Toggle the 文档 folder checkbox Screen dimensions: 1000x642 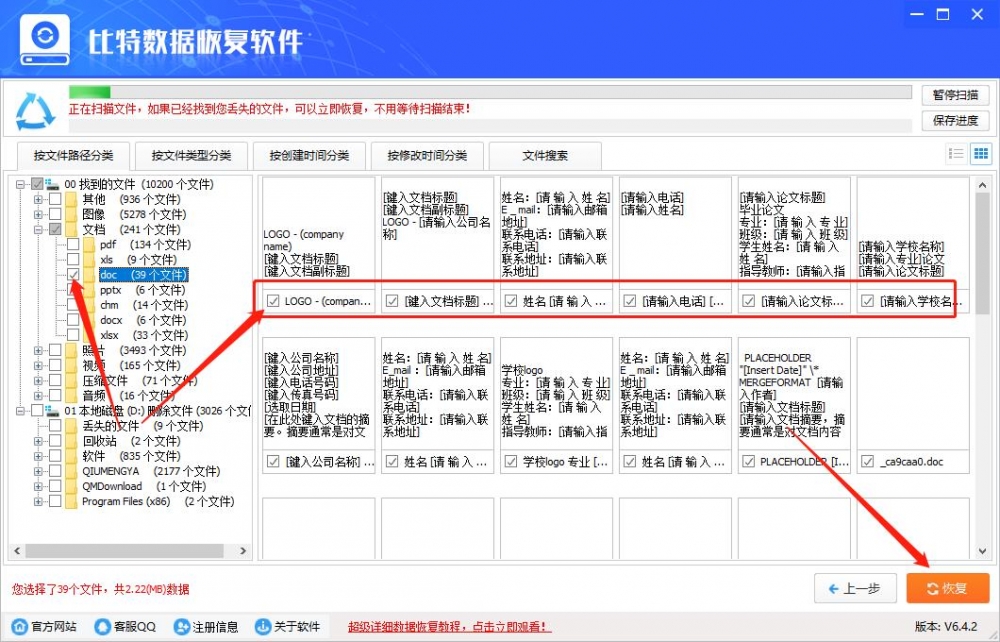(55, 230)
